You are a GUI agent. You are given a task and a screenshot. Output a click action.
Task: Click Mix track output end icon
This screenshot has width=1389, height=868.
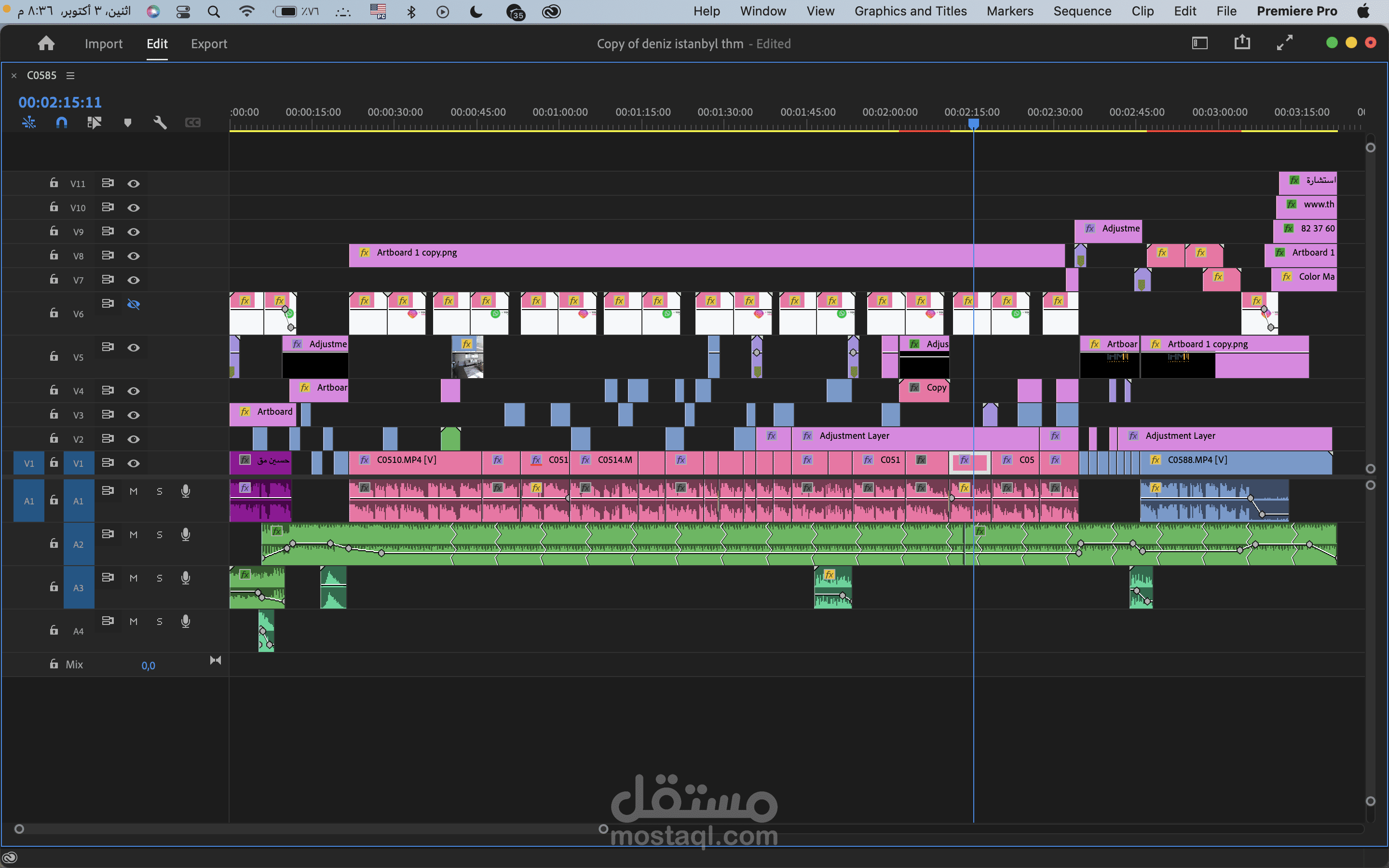[215, 661]
